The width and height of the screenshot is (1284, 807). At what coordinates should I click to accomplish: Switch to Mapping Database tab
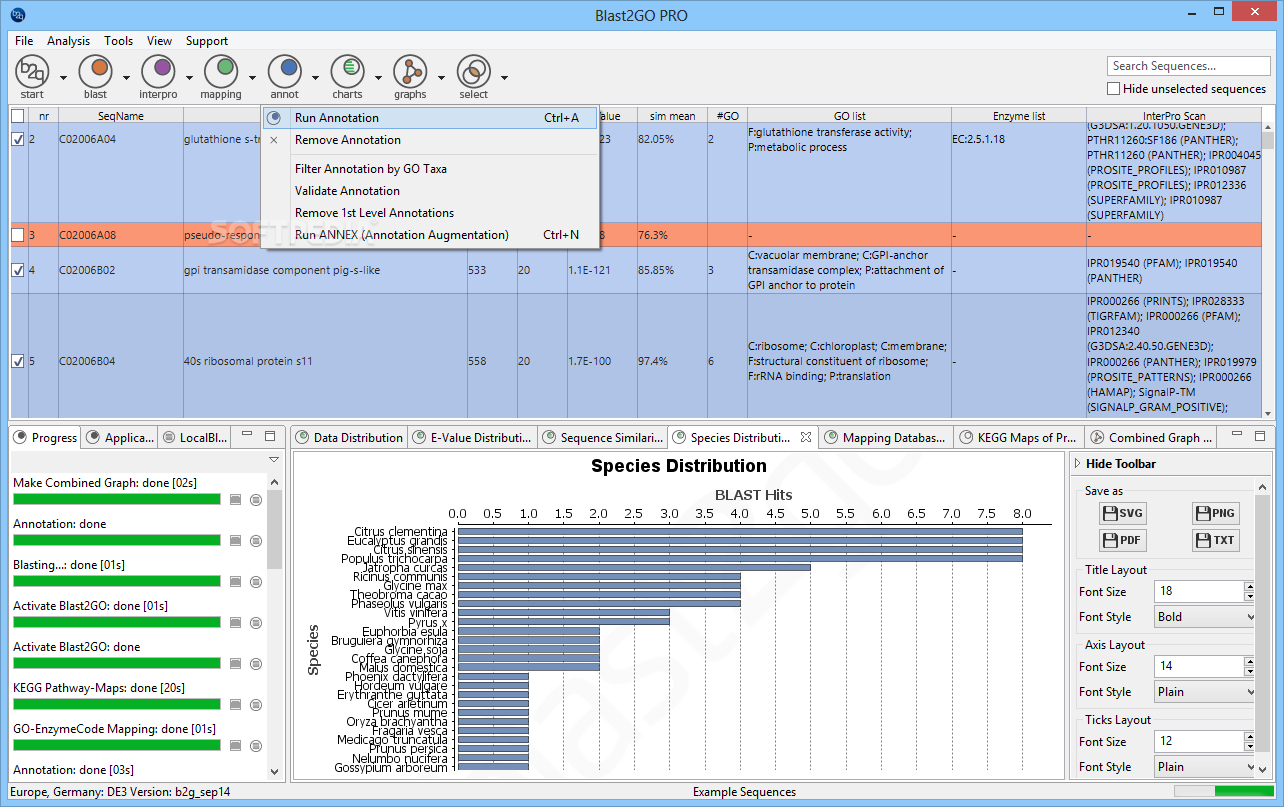[x=885, y=437]
